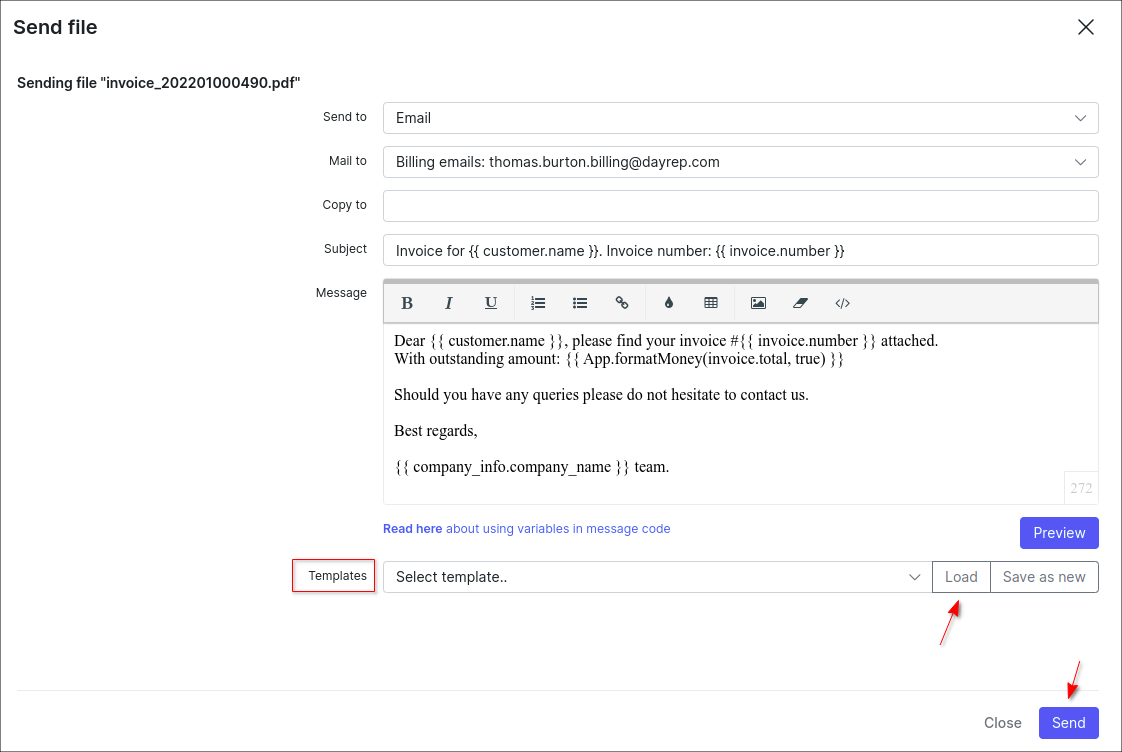Open the text color picker

[x=669, y=303]
